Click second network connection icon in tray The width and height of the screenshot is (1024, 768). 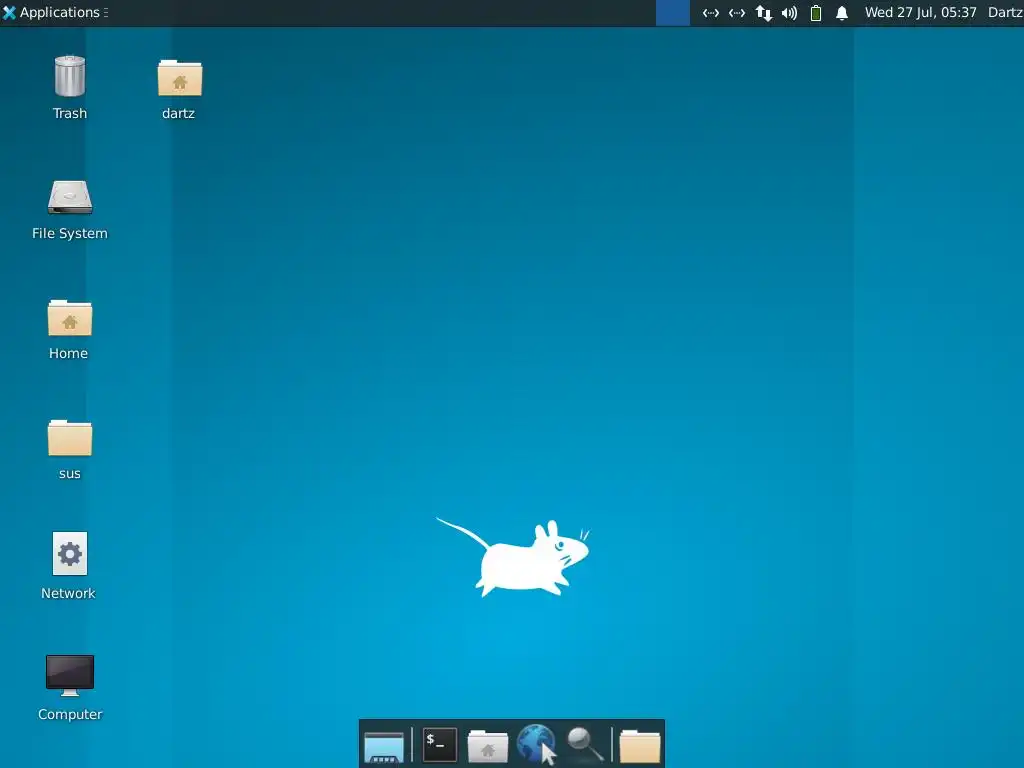(737, 13)
